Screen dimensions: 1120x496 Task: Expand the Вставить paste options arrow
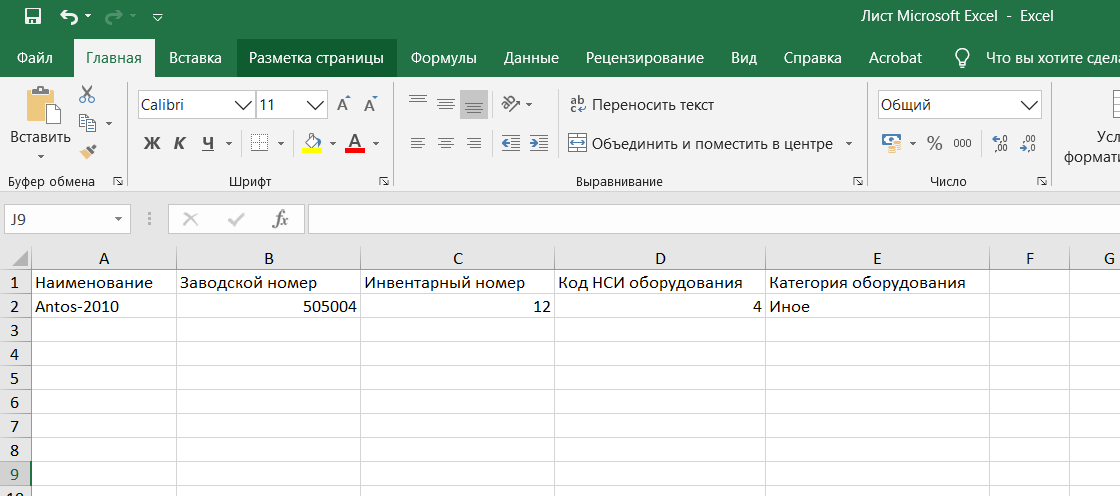41,155
